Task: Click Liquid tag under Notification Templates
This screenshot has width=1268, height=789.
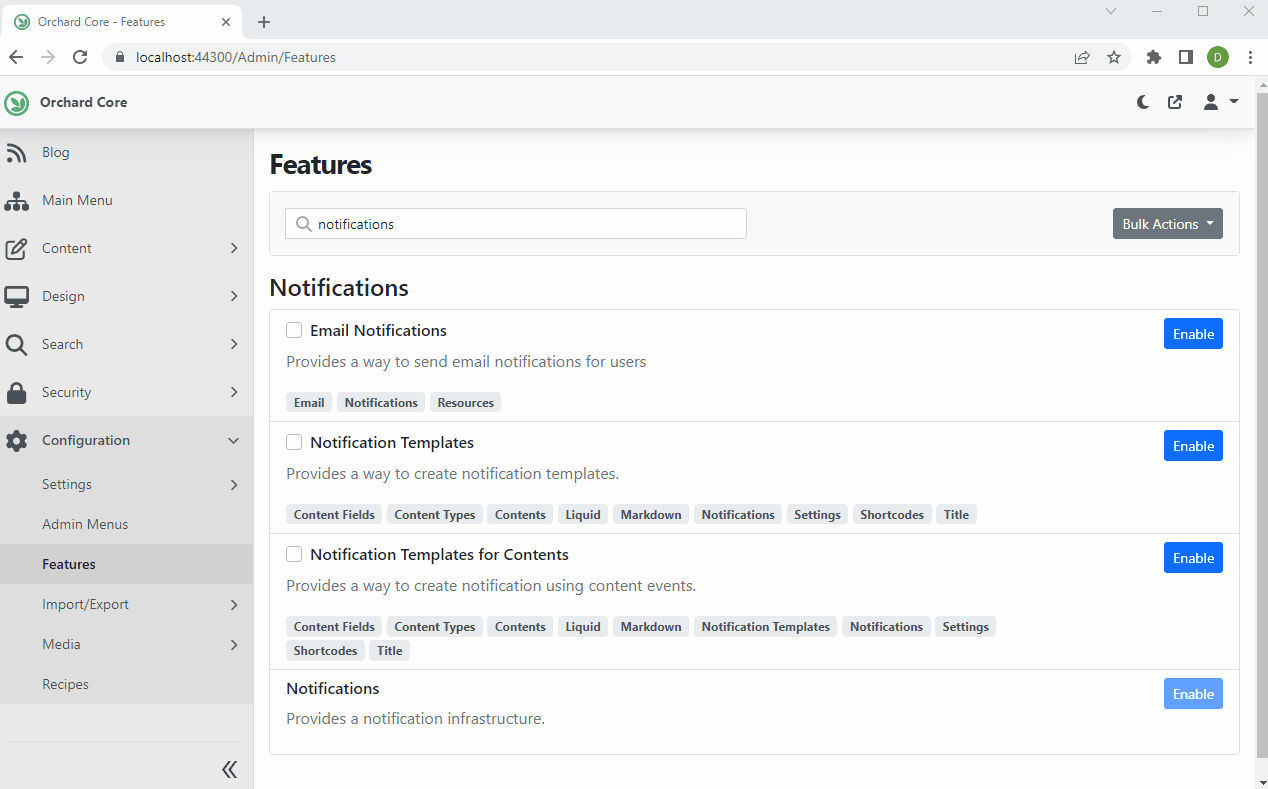Action: 583,514
